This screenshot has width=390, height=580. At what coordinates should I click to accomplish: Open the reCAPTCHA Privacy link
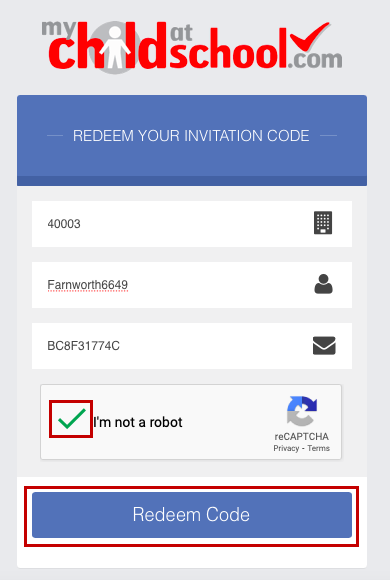286,448
